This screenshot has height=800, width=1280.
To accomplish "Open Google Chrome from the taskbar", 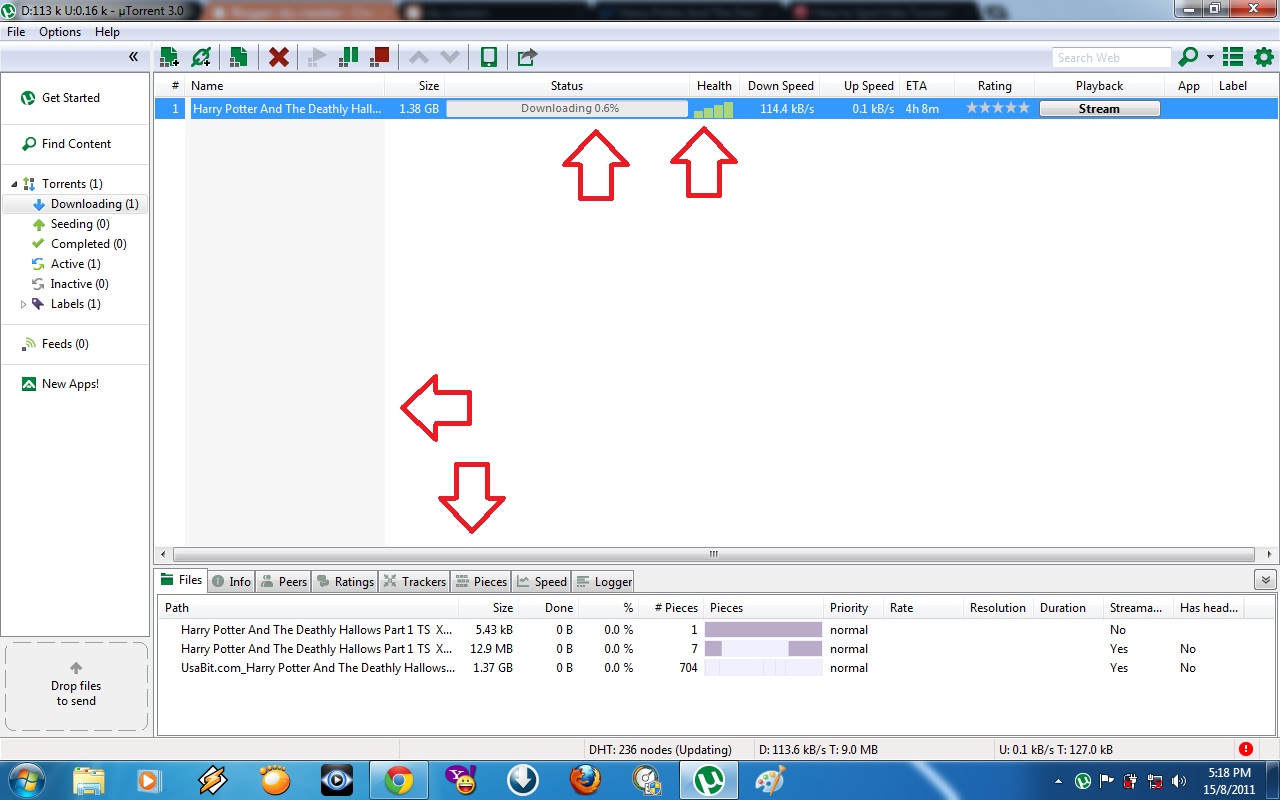I will (399, 780).
